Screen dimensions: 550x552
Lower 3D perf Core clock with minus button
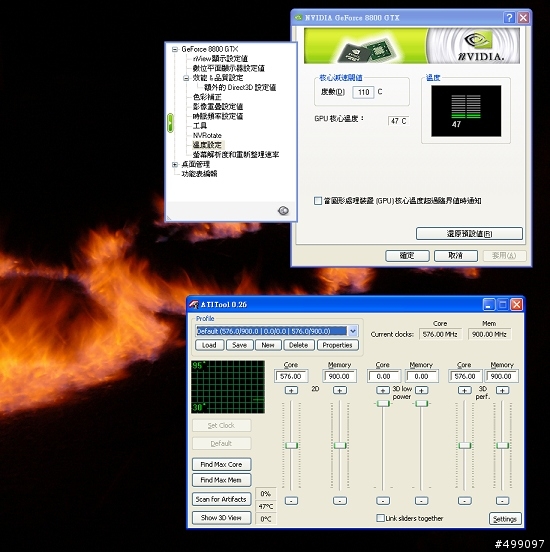[464, 500]
